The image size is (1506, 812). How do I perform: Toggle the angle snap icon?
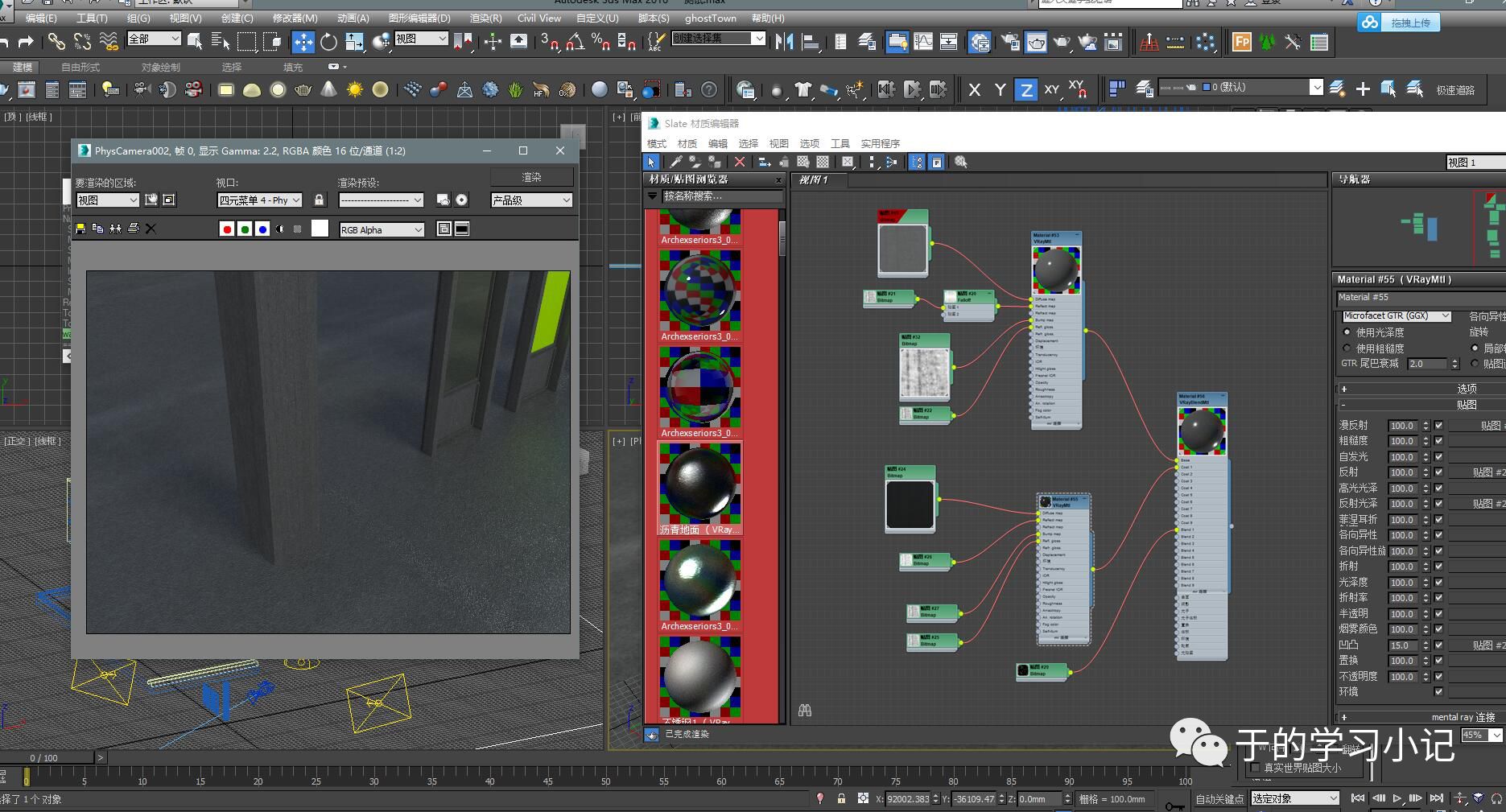coord(575,41)
